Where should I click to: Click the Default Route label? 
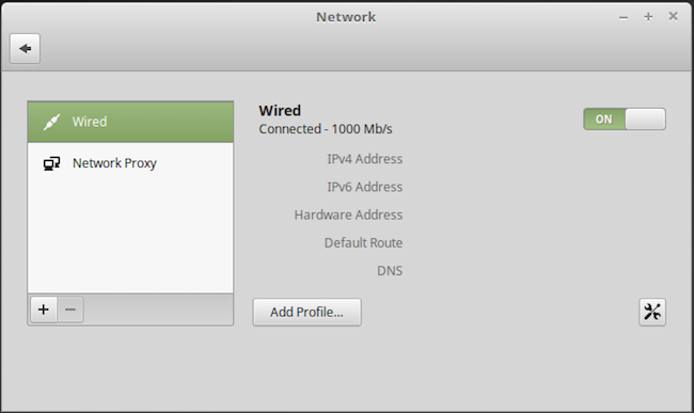tap(363, 243)
